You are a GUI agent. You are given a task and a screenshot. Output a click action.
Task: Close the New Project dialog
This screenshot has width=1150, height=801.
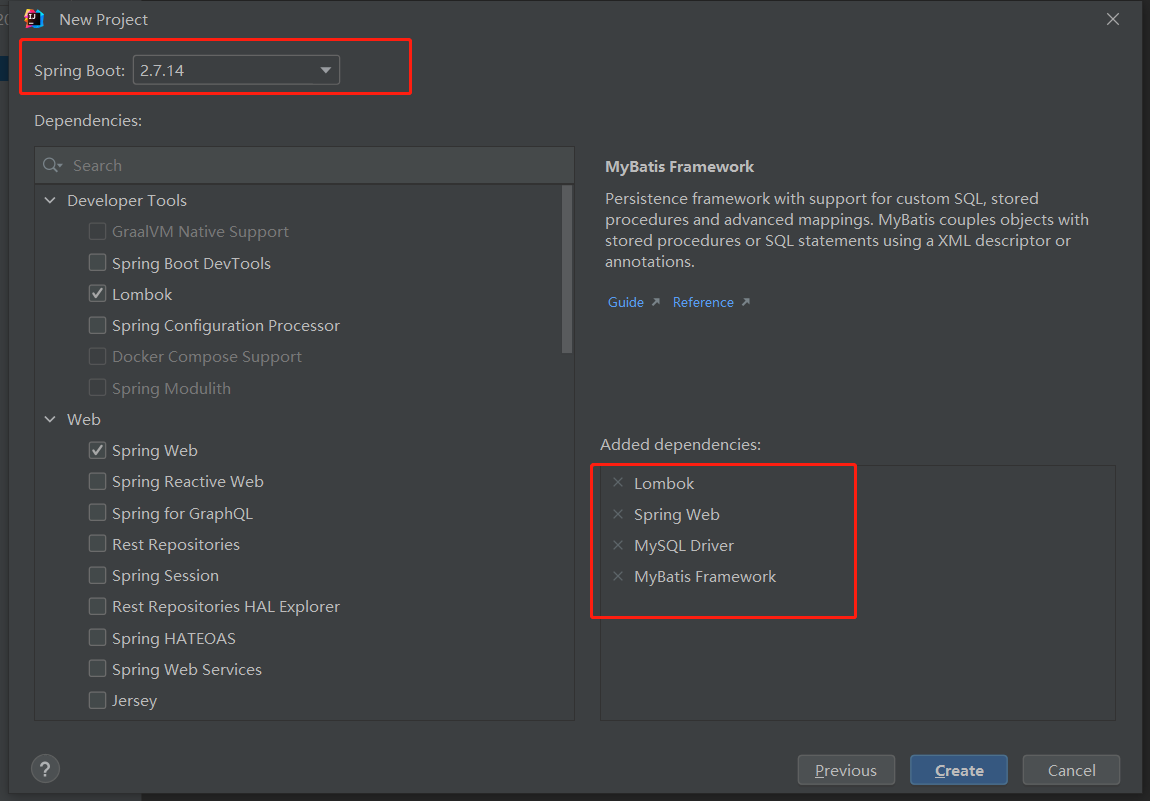(1113, 19)
